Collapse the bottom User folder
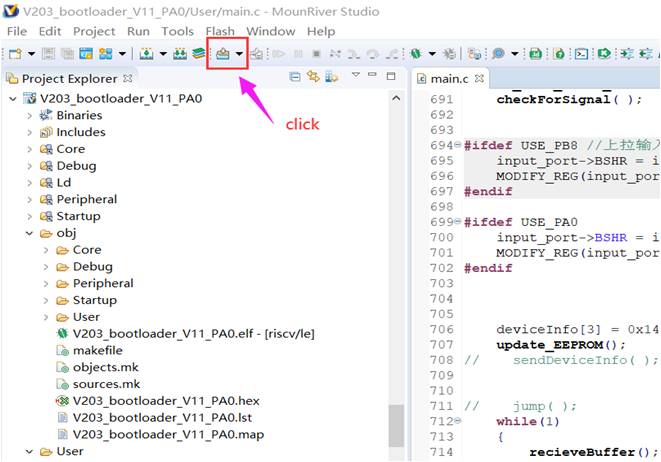 [30, 451]
